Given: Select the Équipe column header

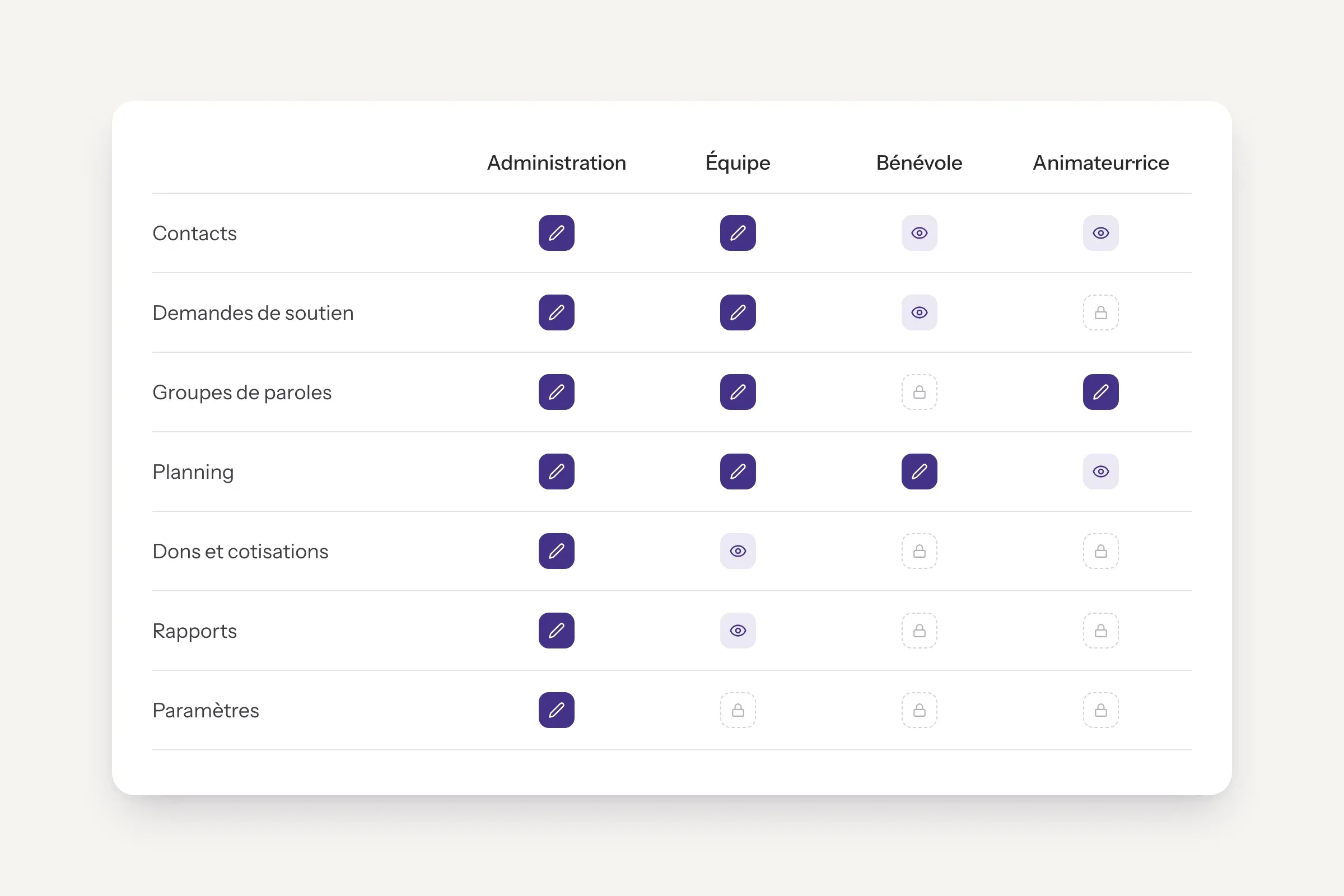Looking at the screenshot, I should tap(738, 162).
